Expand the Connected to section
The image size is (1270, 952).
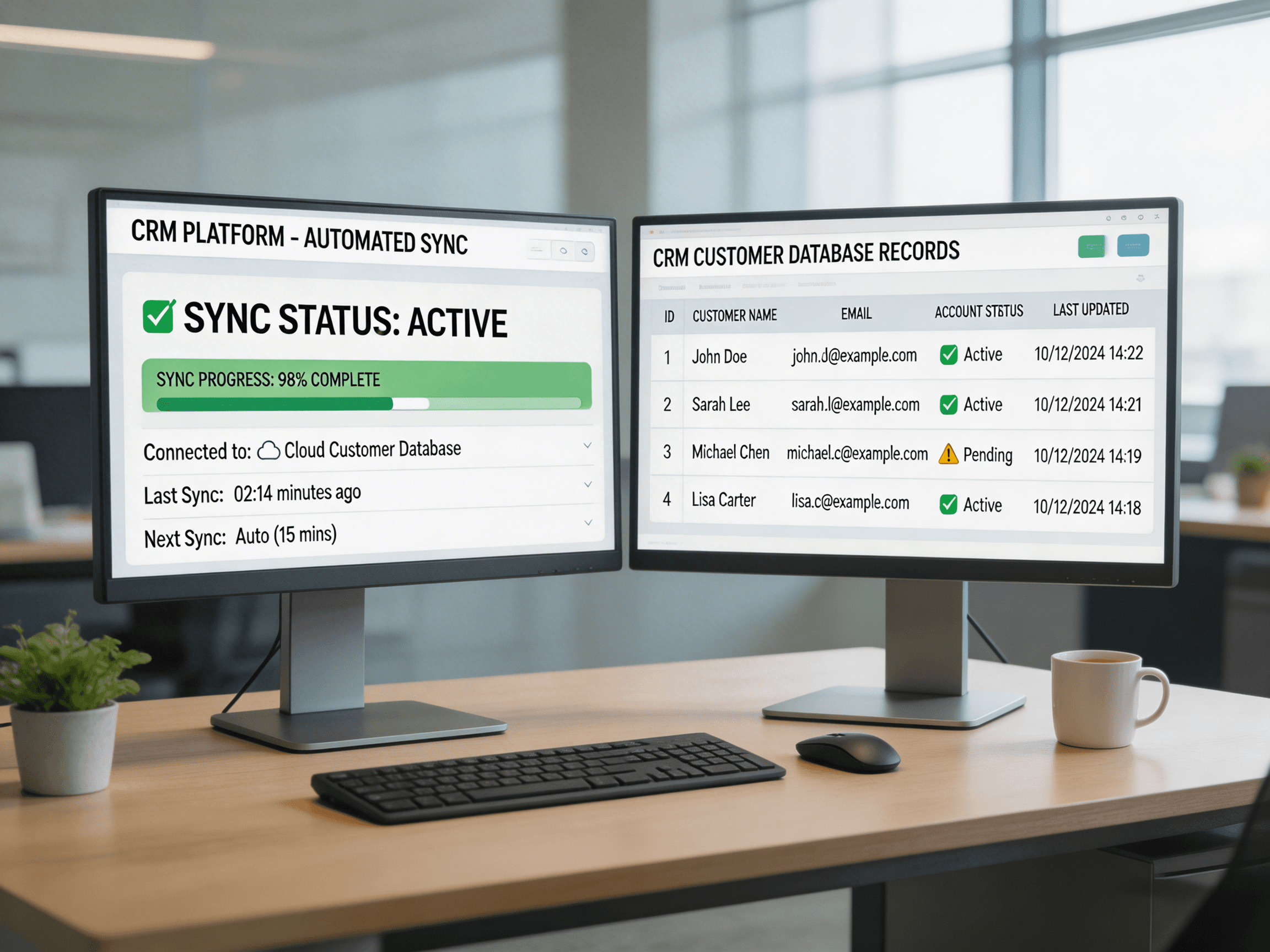tap(587, 445)
